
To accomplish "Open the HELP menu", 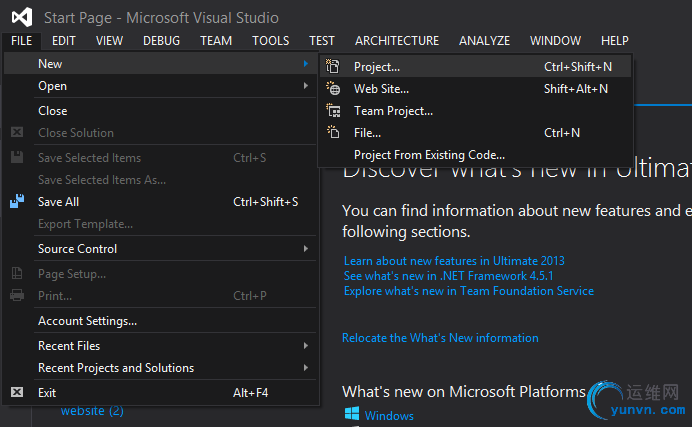I will [x=614, y=41].
